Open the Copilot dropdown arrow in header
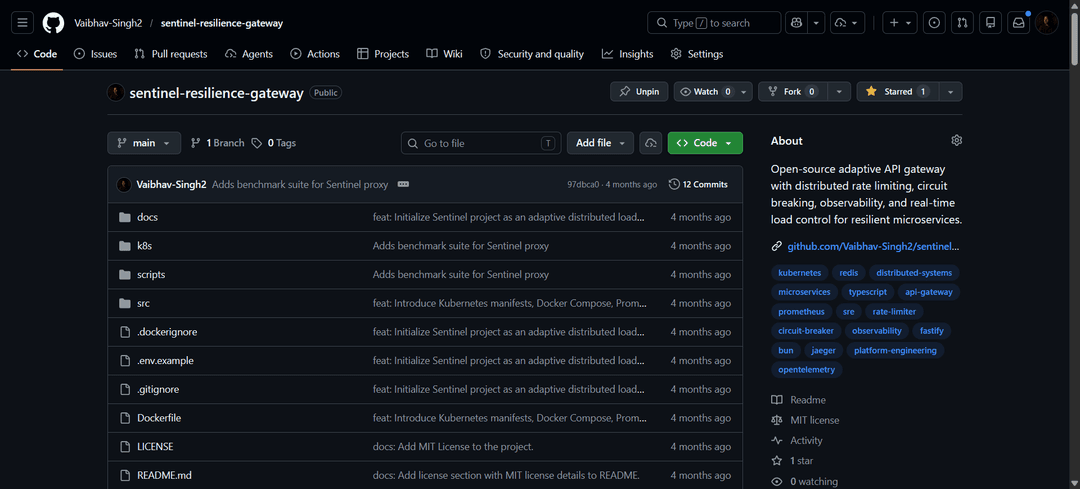Screen dimensions: 1080x489 tap(816, 23)
